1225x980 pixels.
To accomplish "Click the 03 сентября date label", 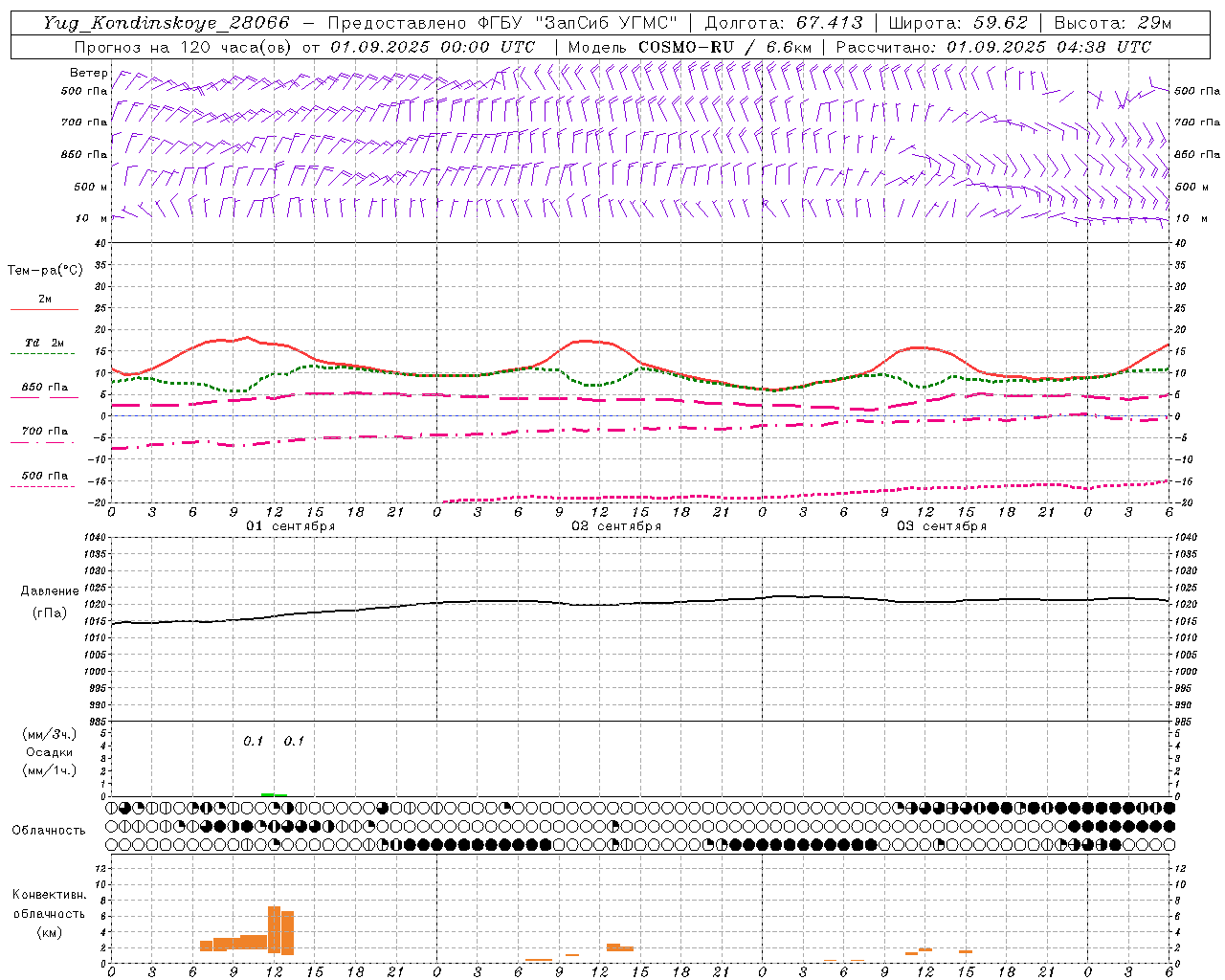I will click(942, 526).
